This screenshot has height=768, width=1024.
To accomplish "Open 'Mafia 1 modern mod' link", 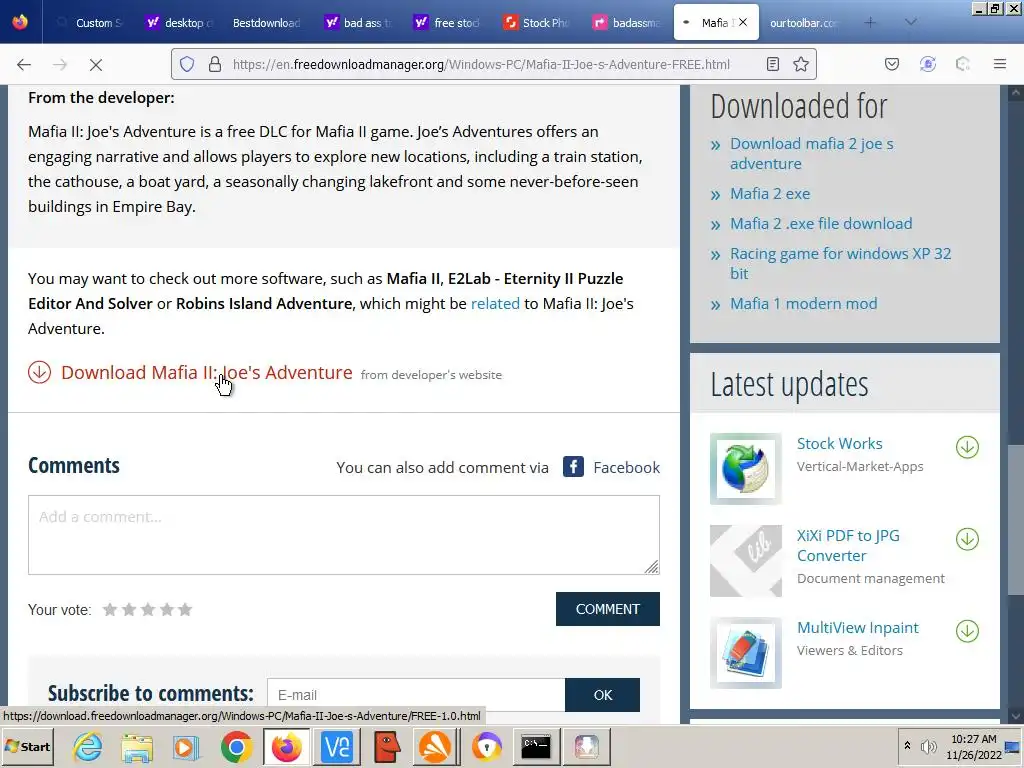I will (803, 304).
